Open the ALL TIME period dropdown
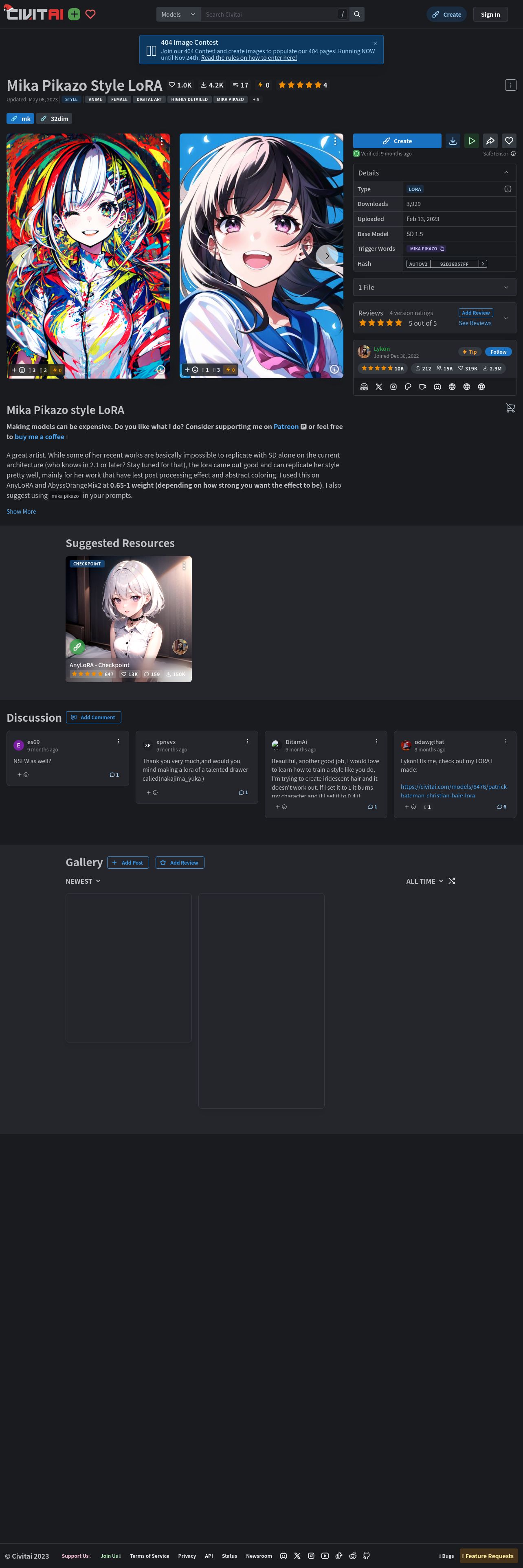Viewport: 523px width, 1568px height. tap(425, 881)
